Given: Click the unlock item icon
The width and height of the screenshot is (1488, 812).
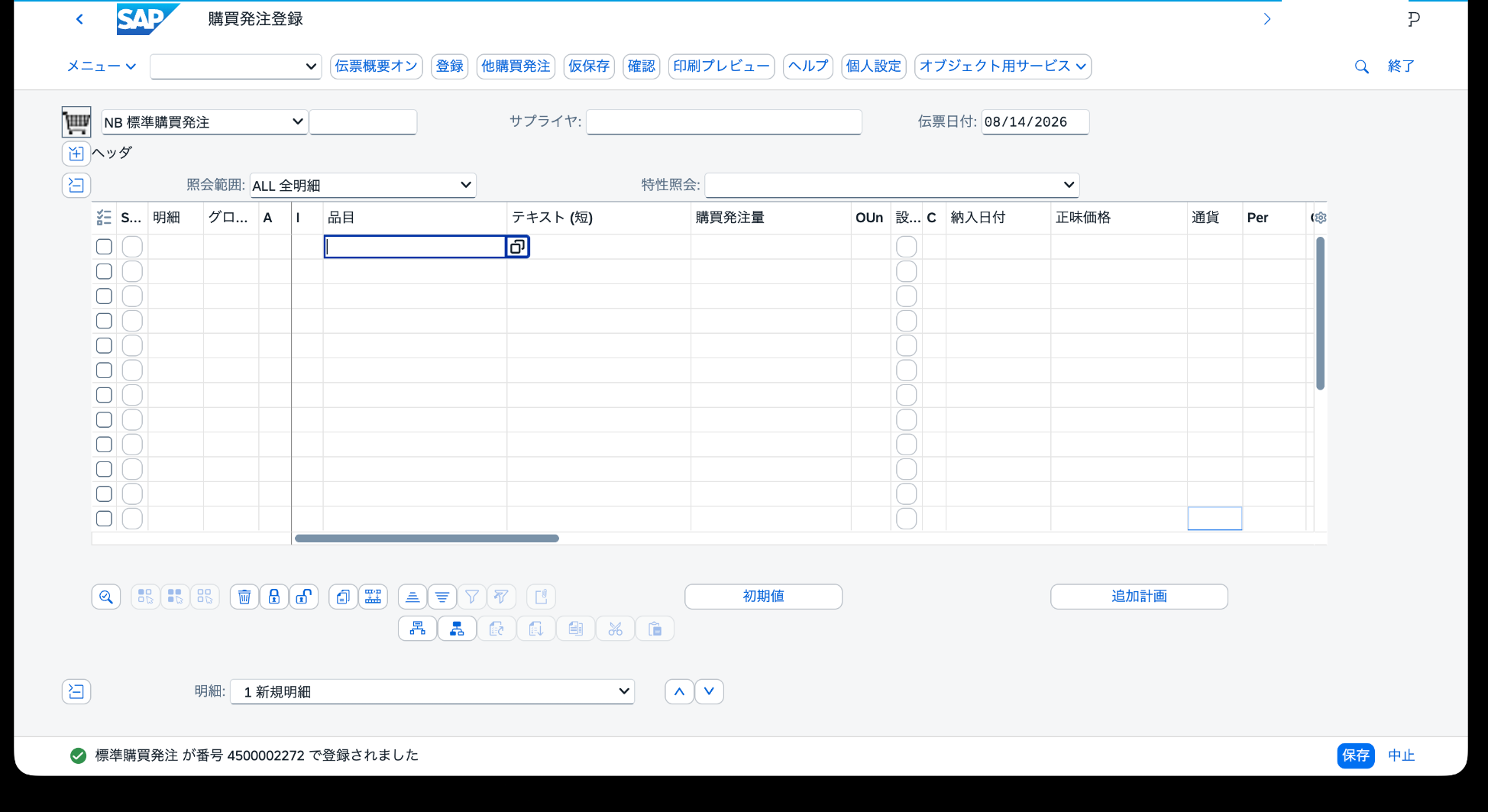Looking at the screenshot, I should coord(303,597).
